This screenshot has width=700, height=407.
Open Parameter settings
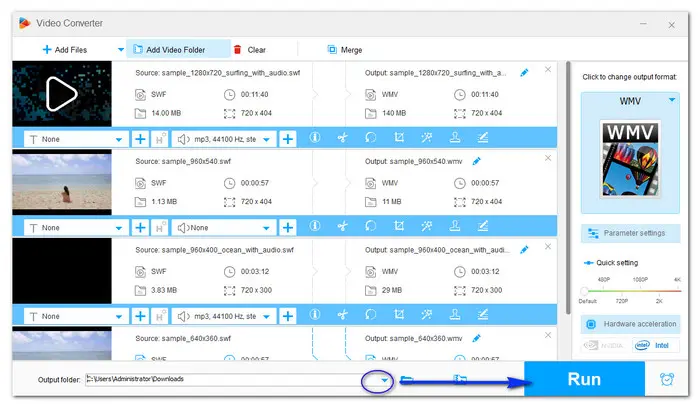tap(630, 233)
